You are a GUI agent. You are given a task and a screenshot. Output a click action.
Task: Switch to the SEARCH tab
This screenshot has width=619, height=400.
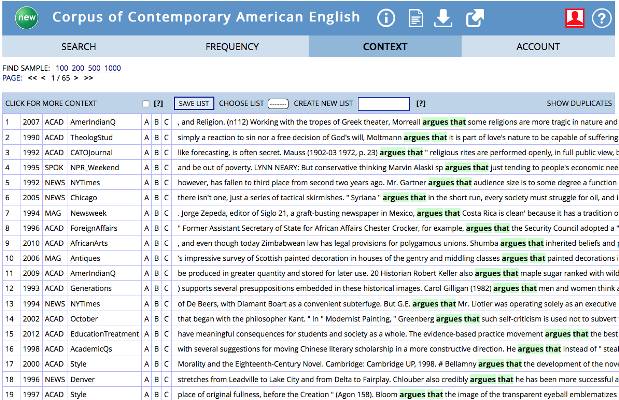pyautogui.click(x=79, y=47)
